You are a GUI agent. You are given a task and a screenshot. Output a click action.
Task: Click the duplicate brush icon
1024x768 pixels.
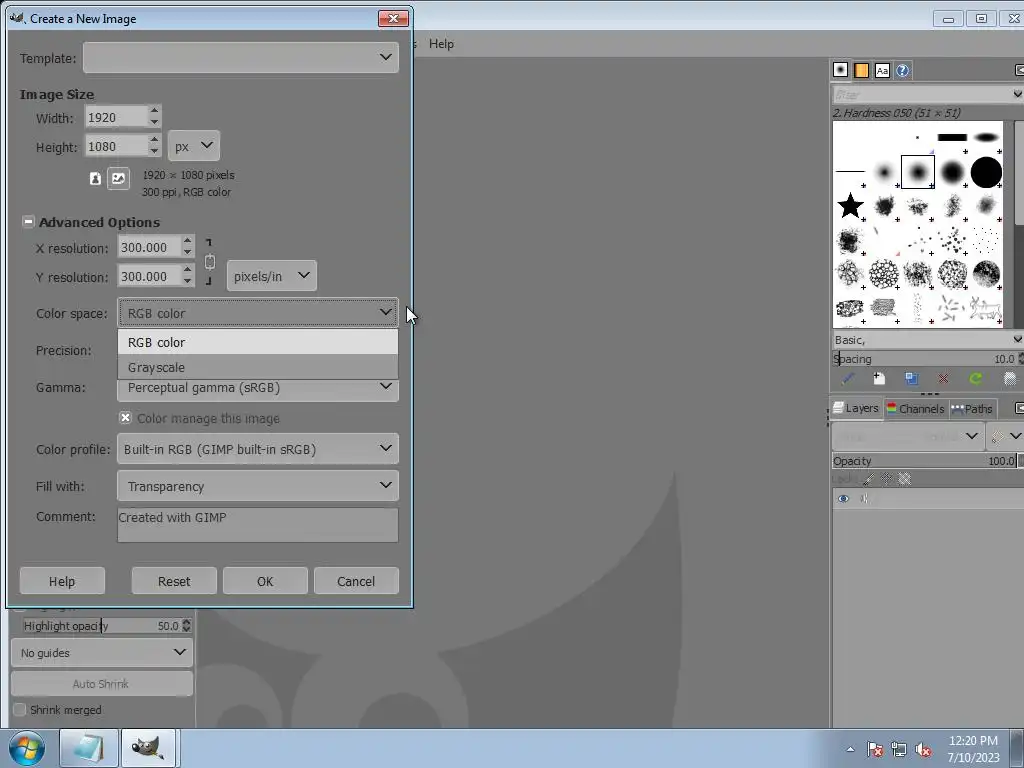[912, 378]
